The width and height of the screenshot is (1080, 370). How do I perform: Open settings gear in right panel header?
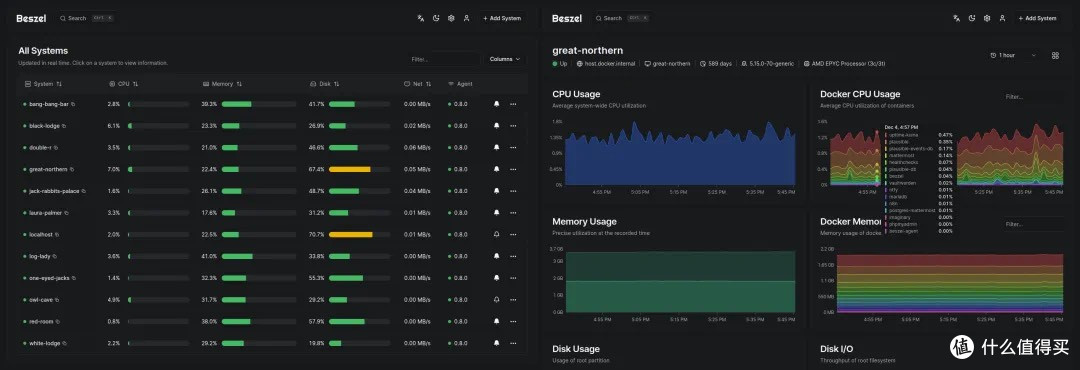click(x=987, y=19)
